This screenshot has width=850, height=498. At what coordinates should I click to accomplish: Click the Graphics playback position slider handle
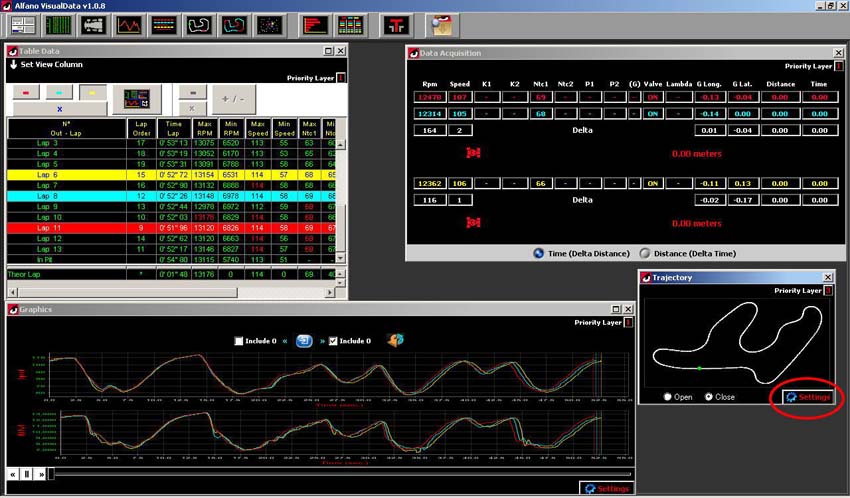click(x=51, y=474)
